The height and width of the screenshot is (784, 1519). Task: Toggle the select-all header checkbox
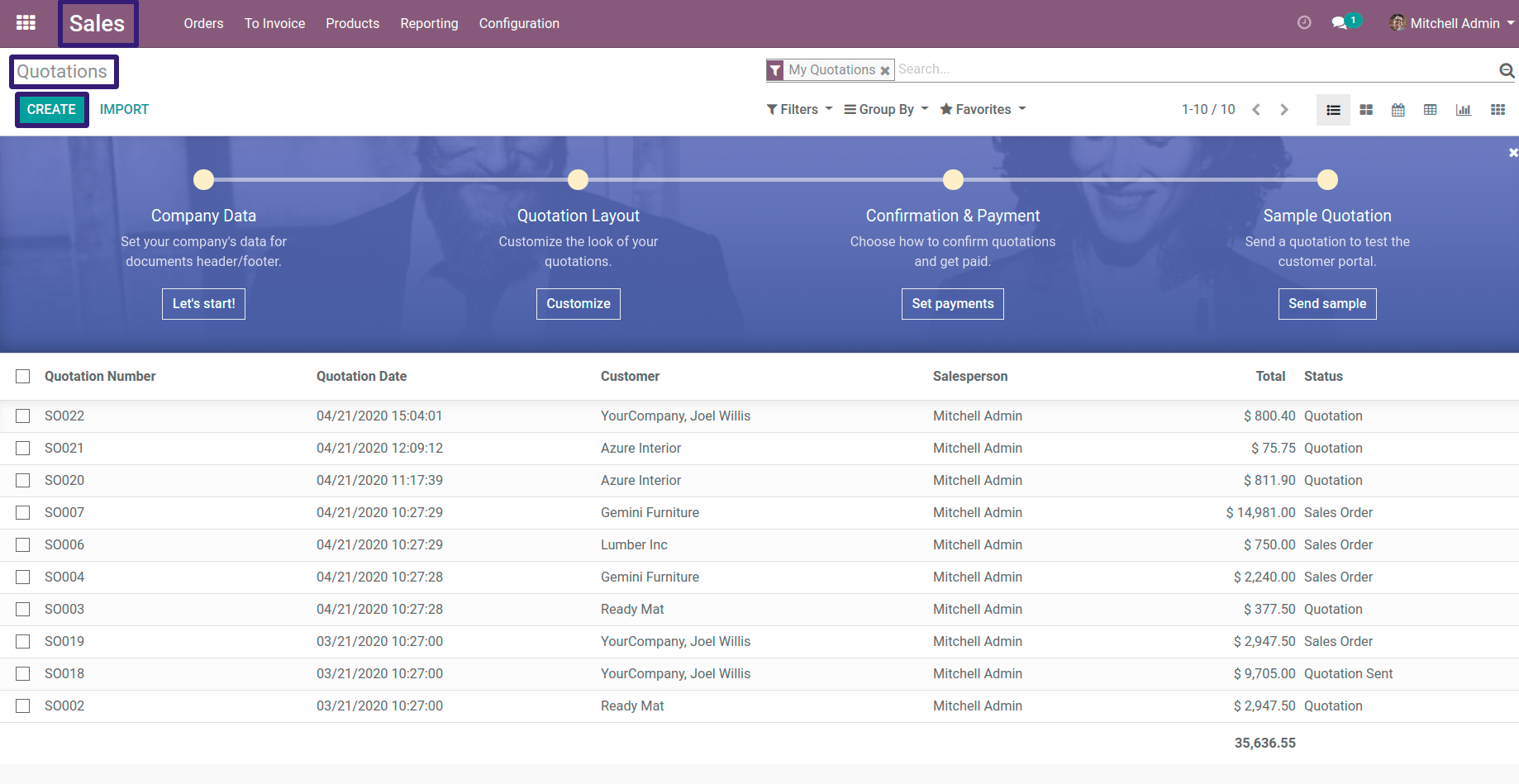pos(23,377)
